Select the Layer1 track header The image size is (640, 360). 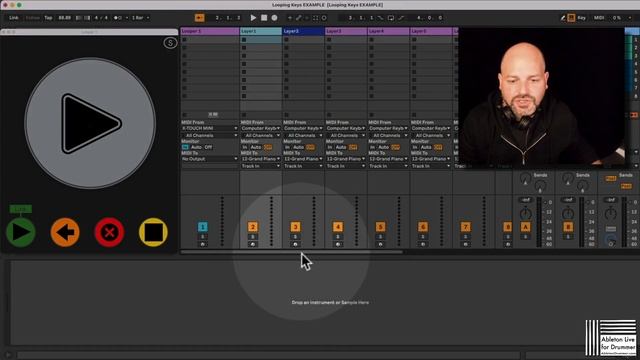point(260,31)
